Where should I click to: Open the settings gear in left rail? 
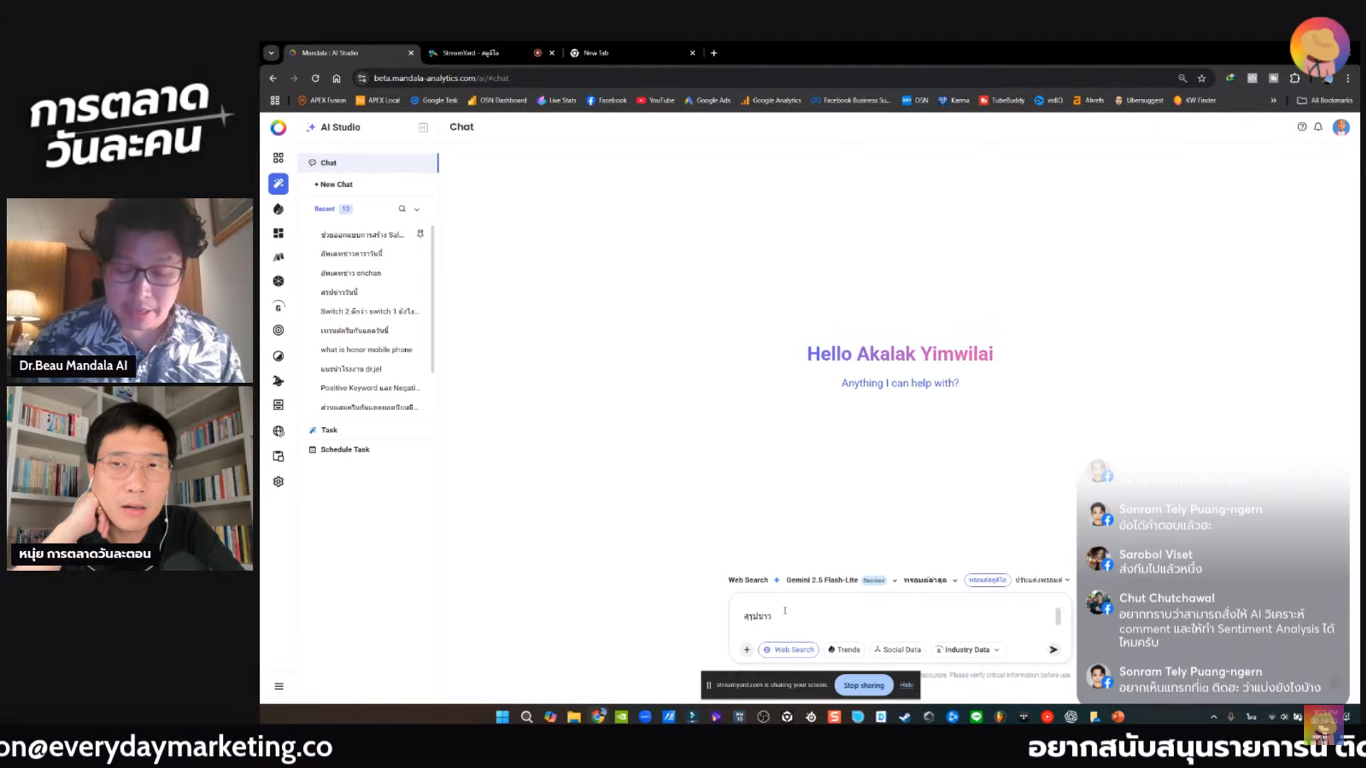(278, 481)
